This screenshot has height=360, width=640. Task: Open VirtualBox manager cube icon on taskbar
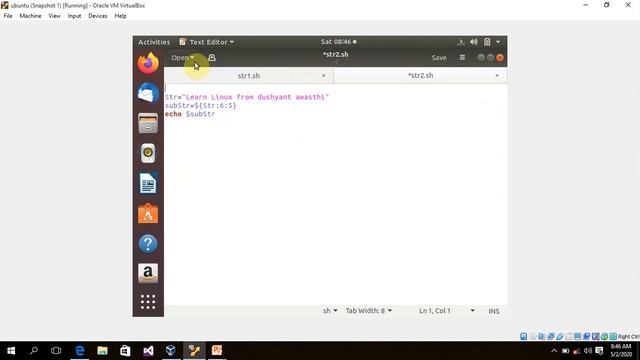point(171,351)
